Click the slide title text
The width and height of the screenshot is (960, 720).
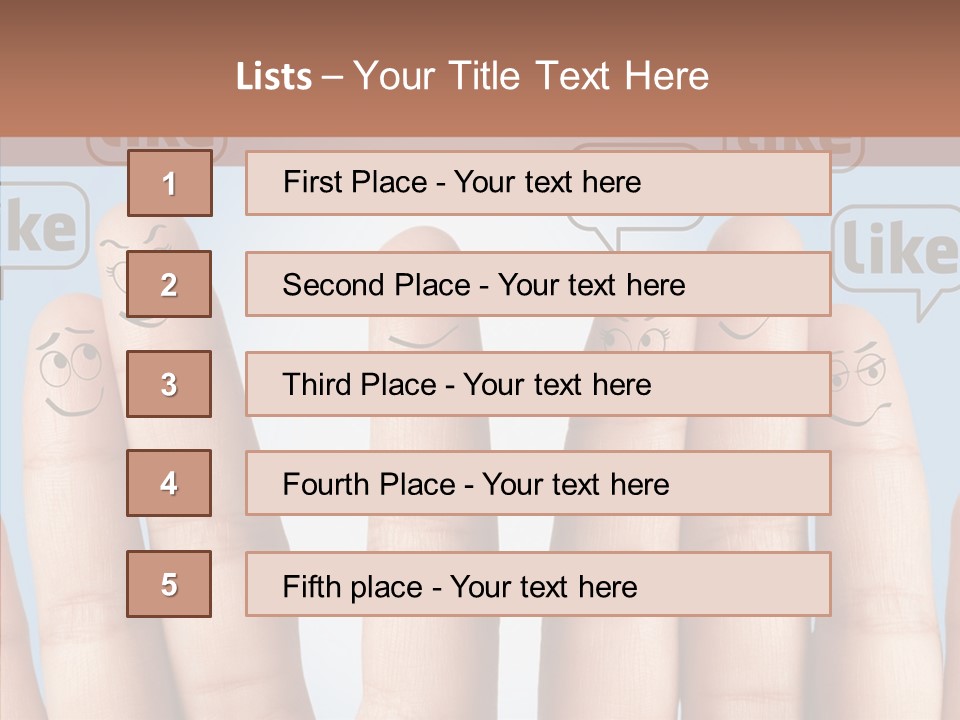tap(472, 76)
